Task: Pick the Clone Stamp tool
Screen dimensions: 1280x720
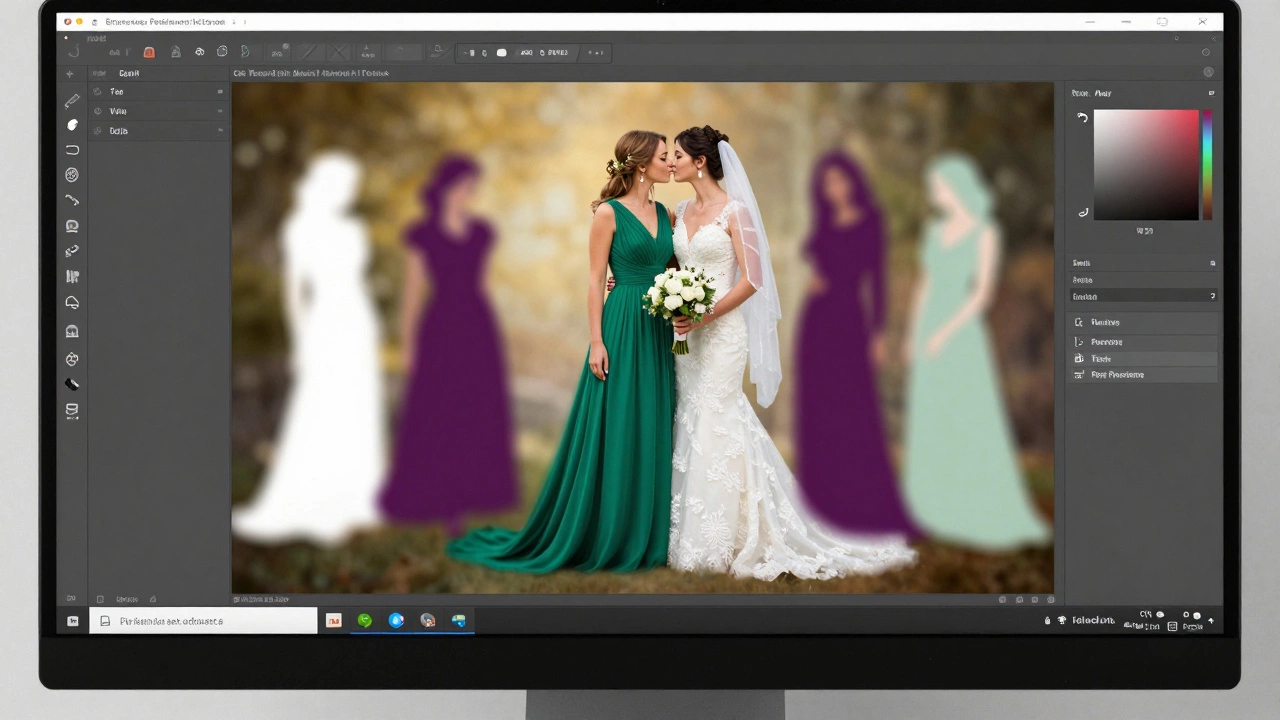Action: [72, 225]
